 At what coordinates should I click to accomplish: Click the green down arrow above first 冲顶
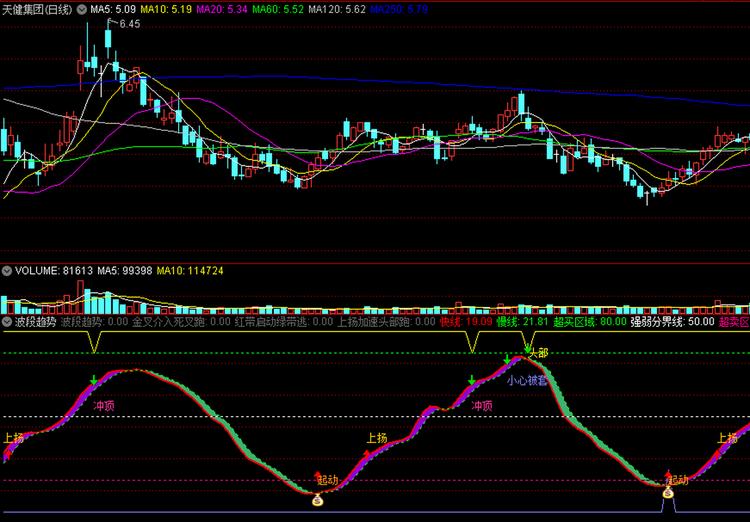(x=94, y=380)
